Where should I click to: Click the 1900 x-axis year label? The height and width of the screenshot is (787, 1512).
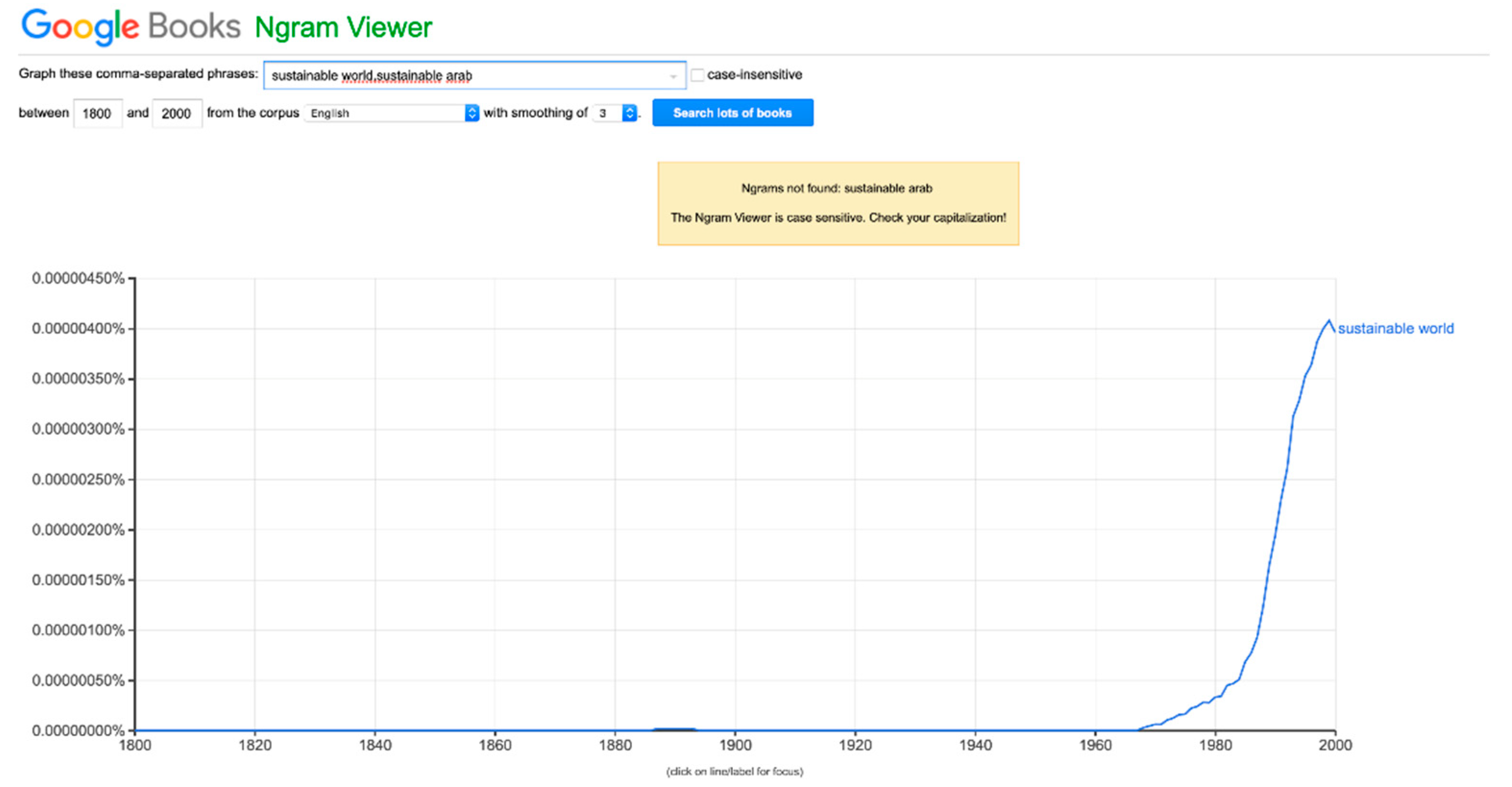coord(735,745)
